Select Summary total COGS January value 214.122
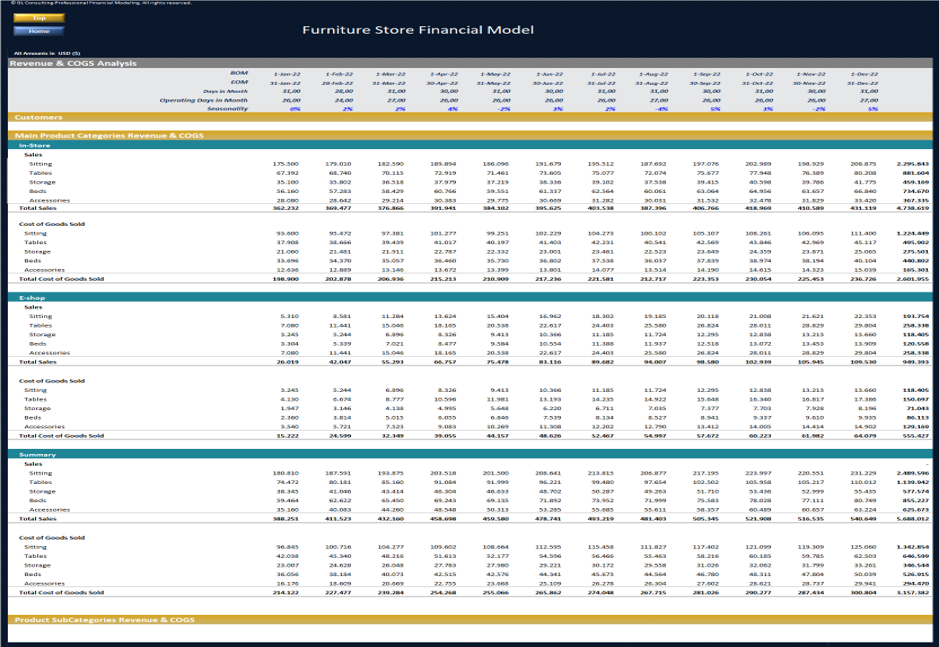Viewport: 939px width, 647px height. [x=286, y=592]
